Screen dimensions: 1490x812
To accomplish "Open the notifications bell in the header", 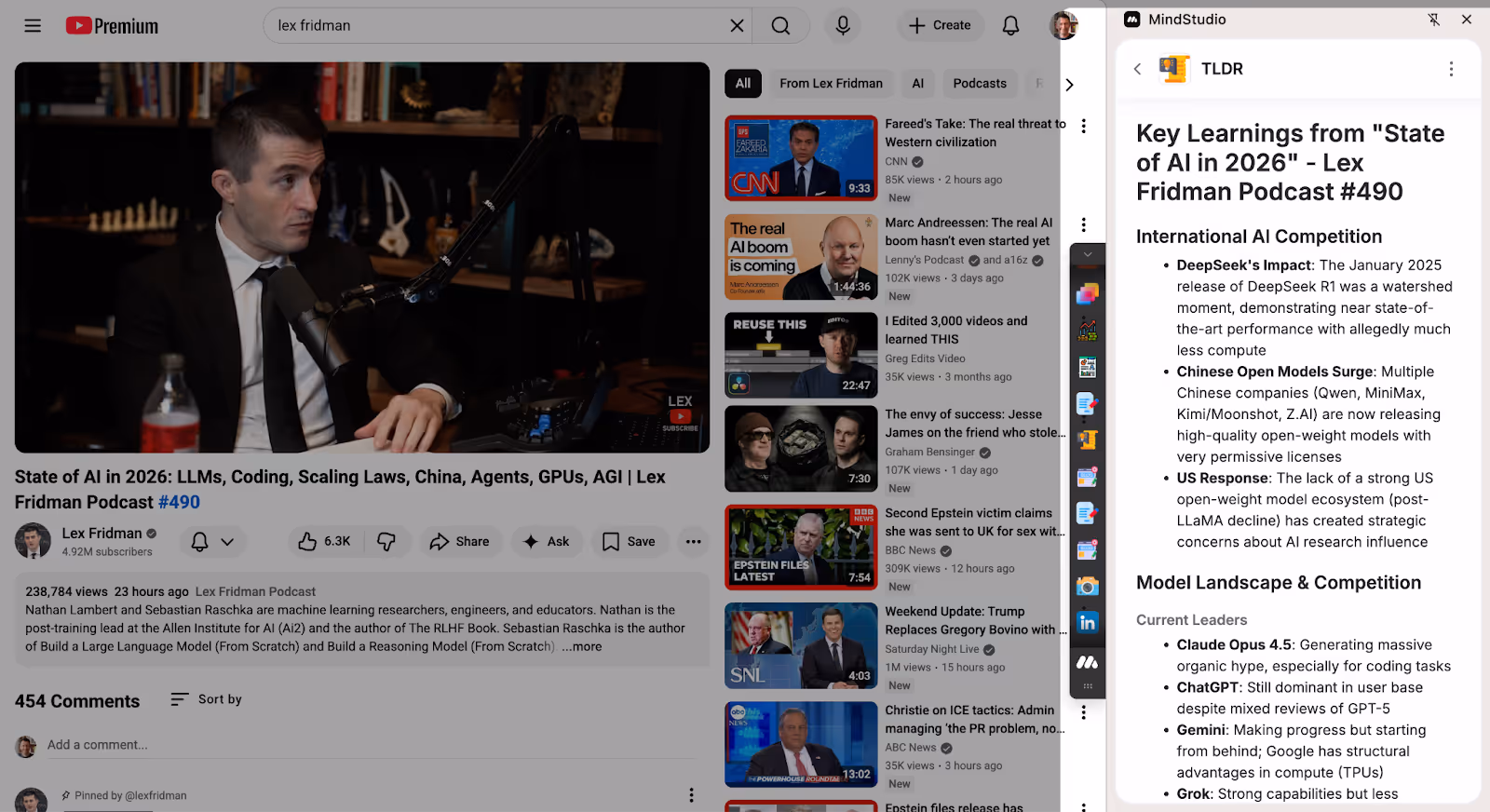I will 1010,26.
